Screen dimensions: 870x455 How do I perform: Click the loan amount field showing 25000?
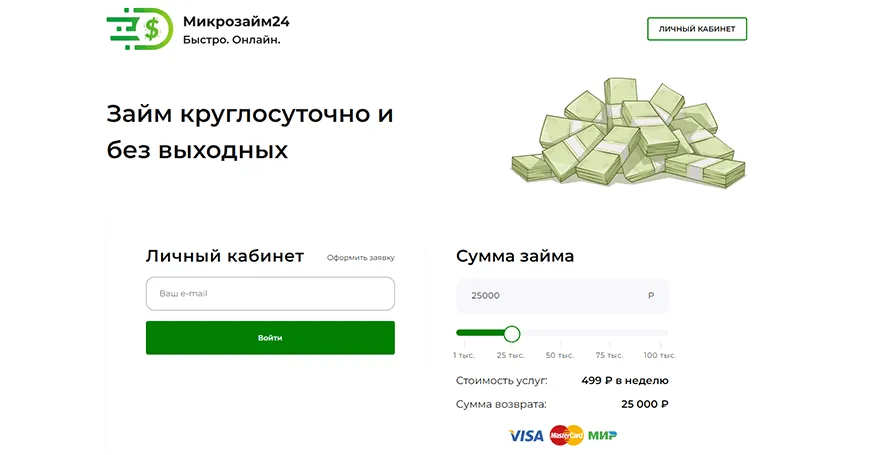[x=550, y=296]
